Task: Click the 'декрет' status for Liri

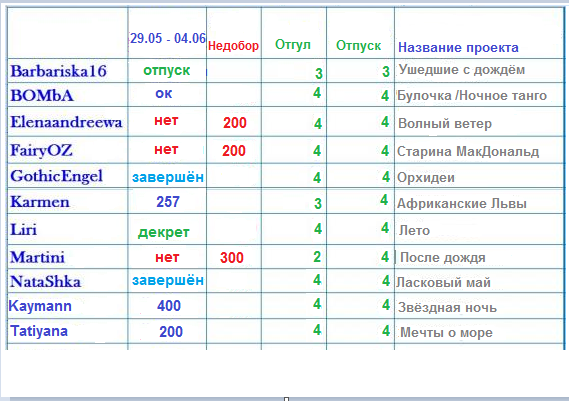Action: click(164, 232)
